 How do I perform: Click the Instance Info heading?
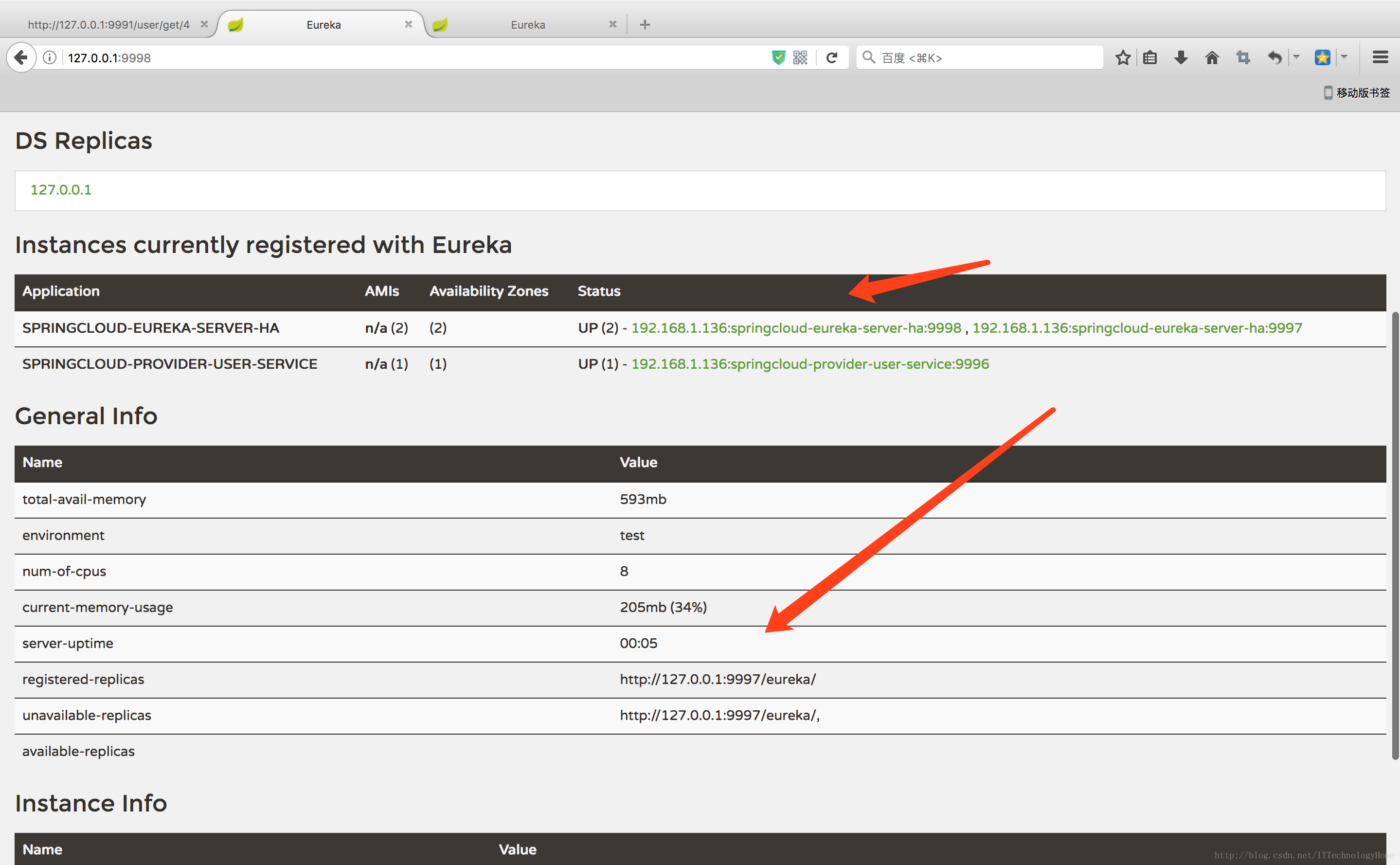pyautogui.click(x=91, y=803)
